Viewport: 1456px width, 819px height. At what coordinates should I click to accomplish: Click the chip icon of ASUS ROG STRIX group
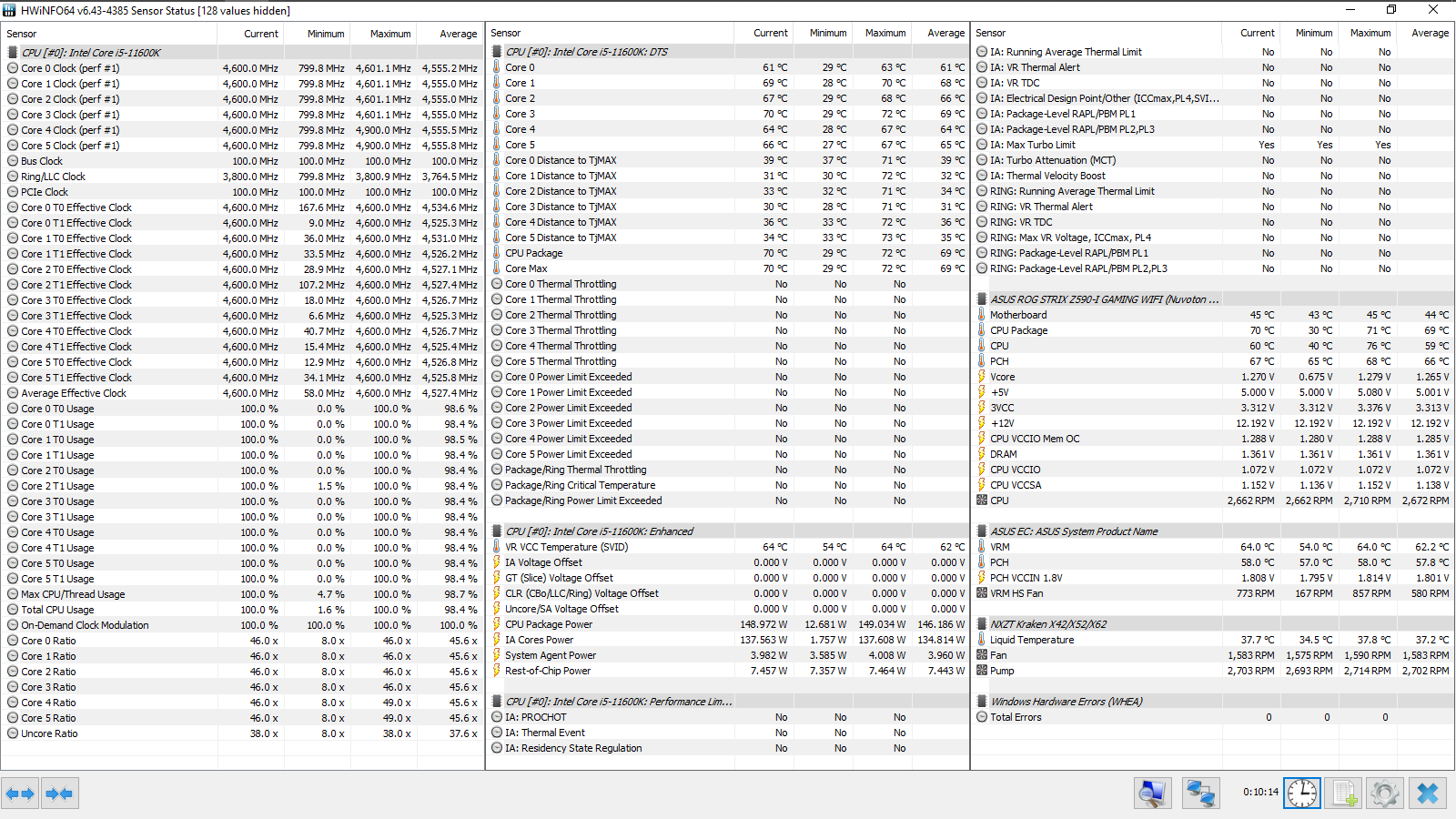[982, 299]
